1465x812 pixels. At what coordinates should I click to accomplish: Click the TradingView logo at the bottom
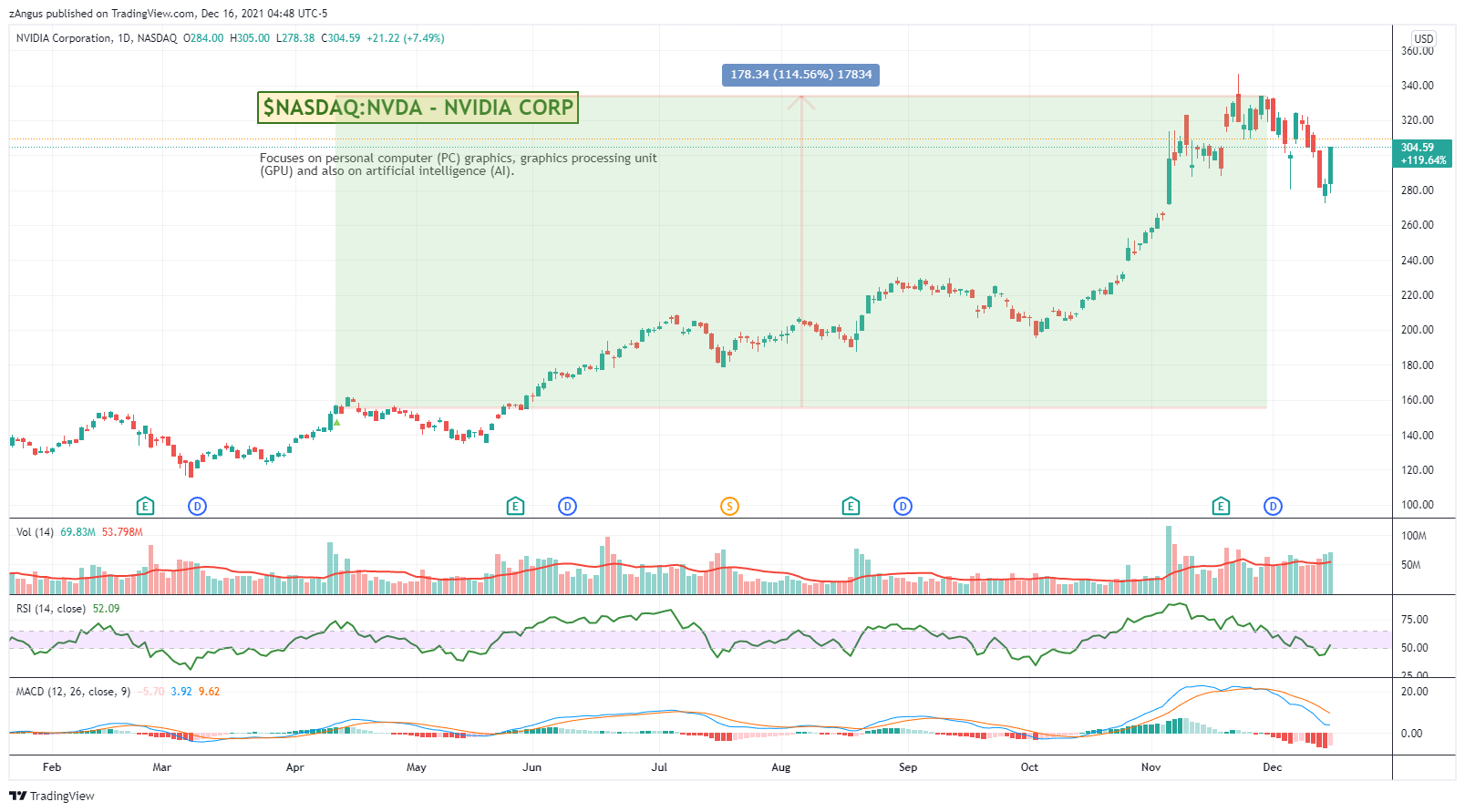tap(52, 796)
